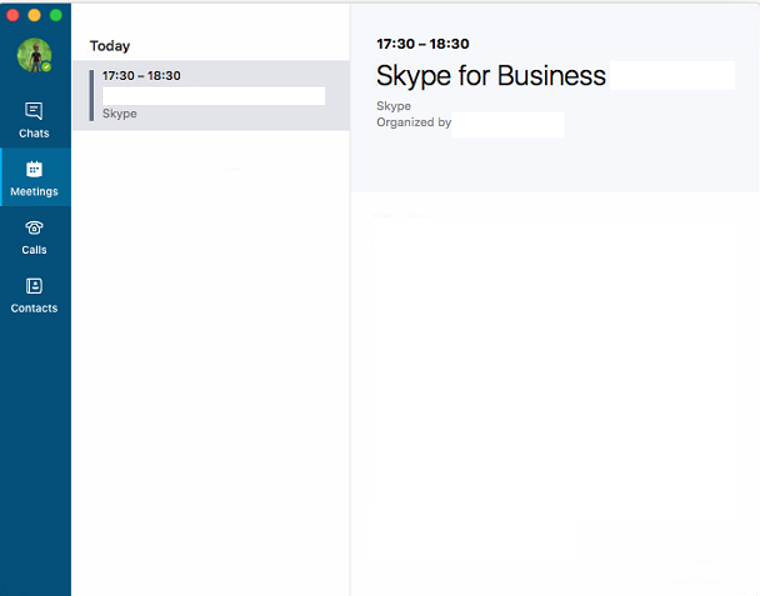The width and height of the screenshot is (760, 596).
Task: Go to the Calls tab label
Action: tap(34, 250)
